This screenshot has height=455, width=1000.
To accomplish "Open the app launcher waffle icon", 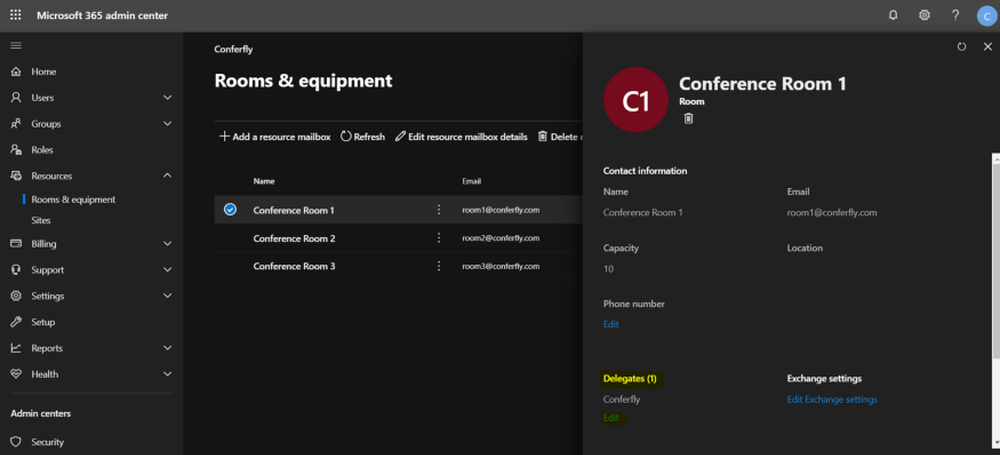I will pyautogui.click(x=16, y=15).
